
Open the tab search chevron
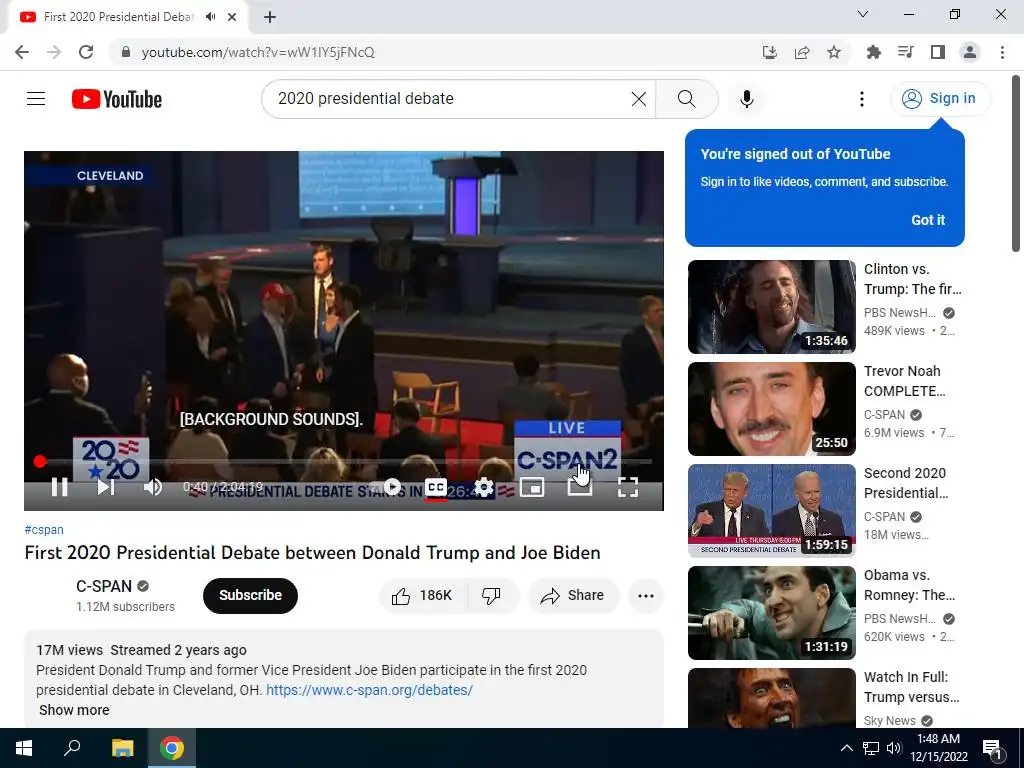(863, 14)
